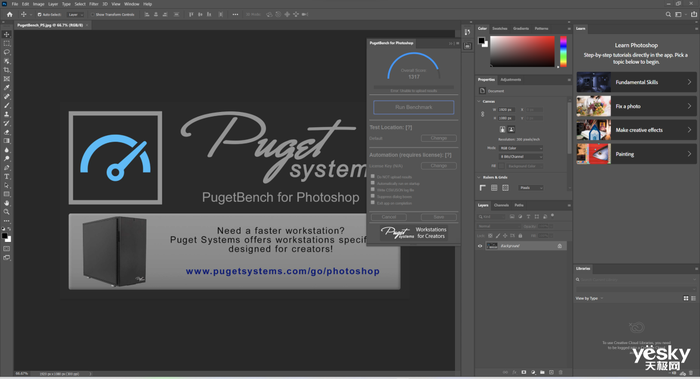700x379 pixels.
Task: Select the Move tool
Action: 7,34
